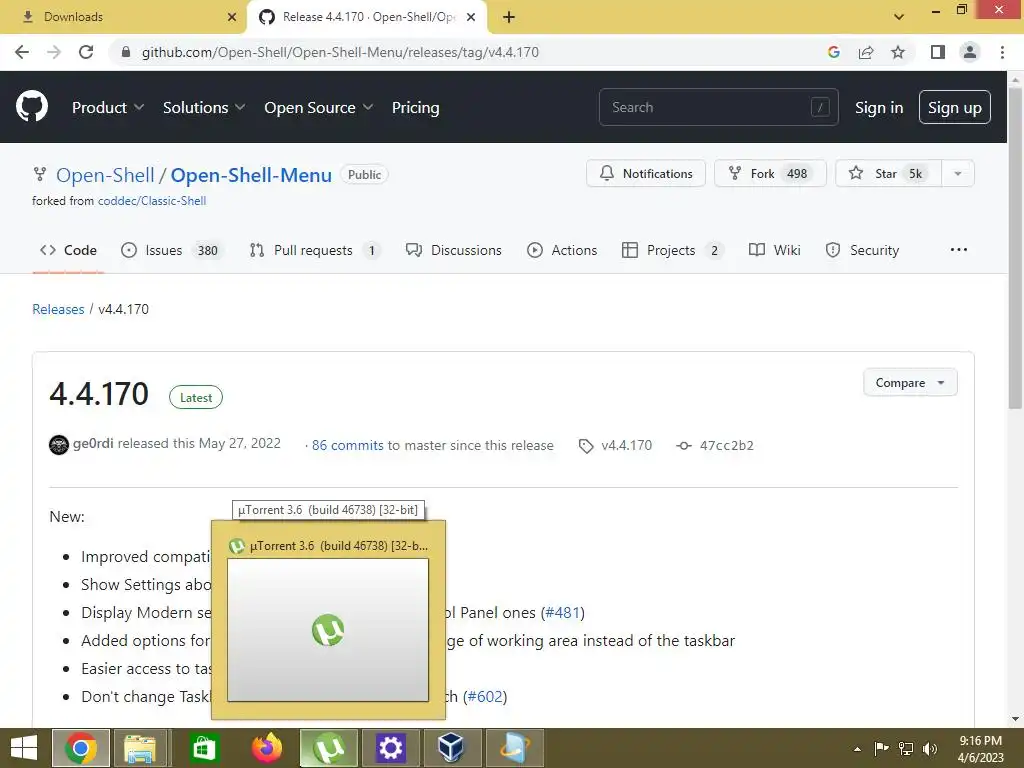Open issue #602 link
Screen dimensions: 1024x768
click(x=485, y=697)
